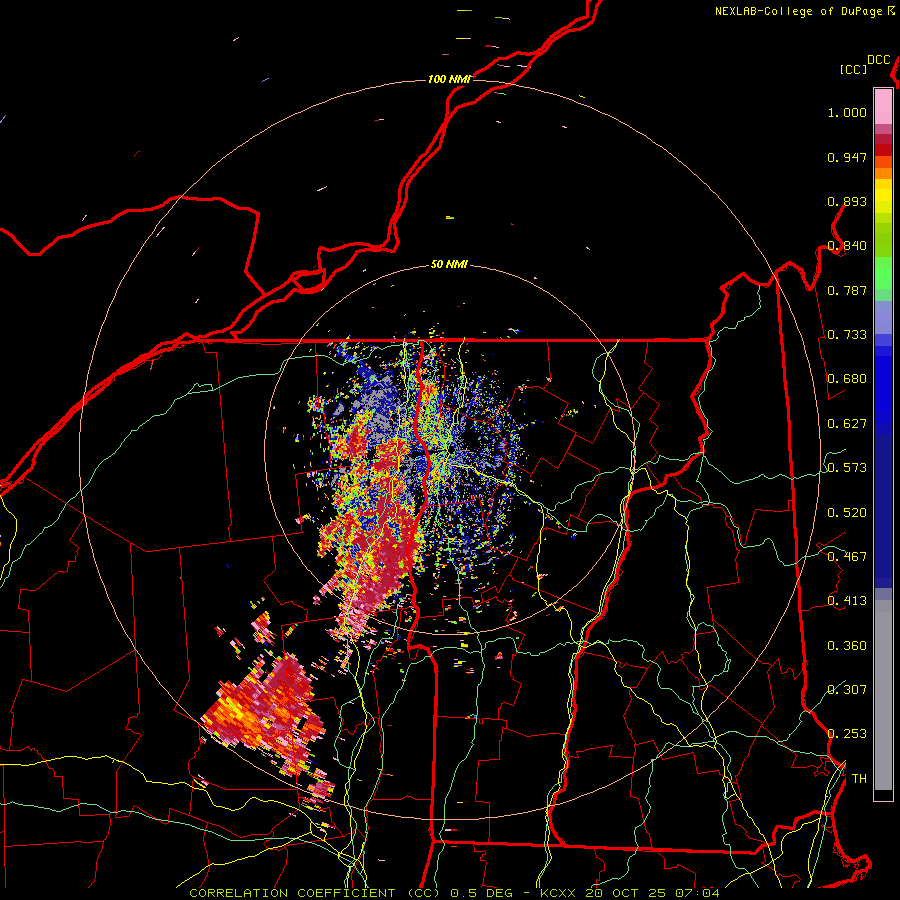Click the CORRELATION COEFFICIENT (CC) product title
This screenshot has height=900, width=900.
point(315,893)
